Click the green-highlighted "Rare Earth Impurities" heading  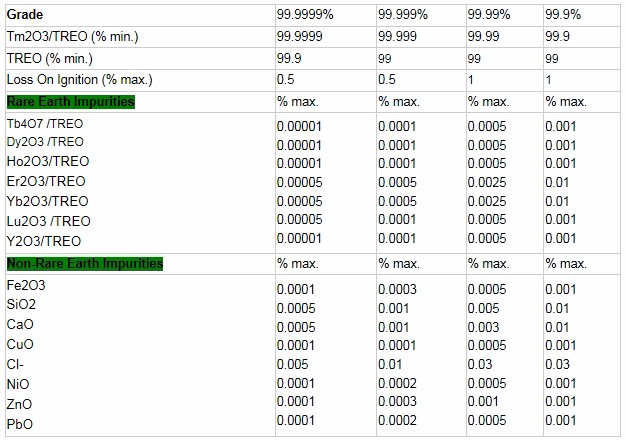tap(71, 101)
